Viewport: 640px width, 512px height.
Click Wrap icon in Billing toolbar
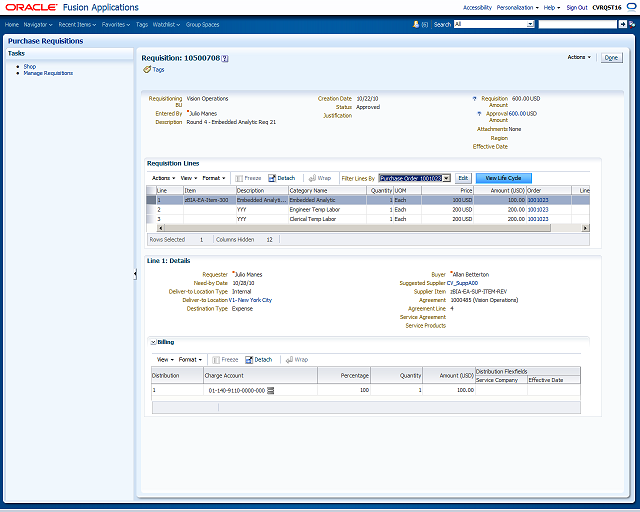pyautogui.click(x=289, y=360)
